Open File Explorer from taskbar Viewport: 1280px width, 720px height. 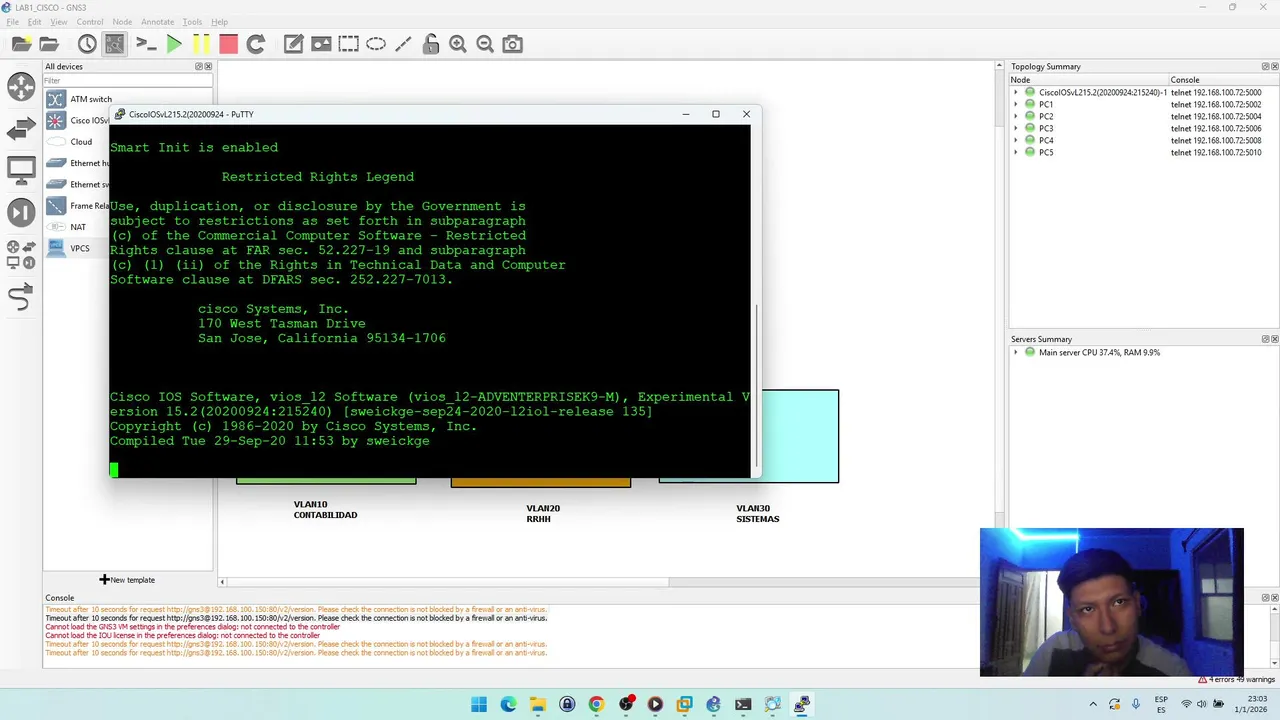[x=537, y=704]
